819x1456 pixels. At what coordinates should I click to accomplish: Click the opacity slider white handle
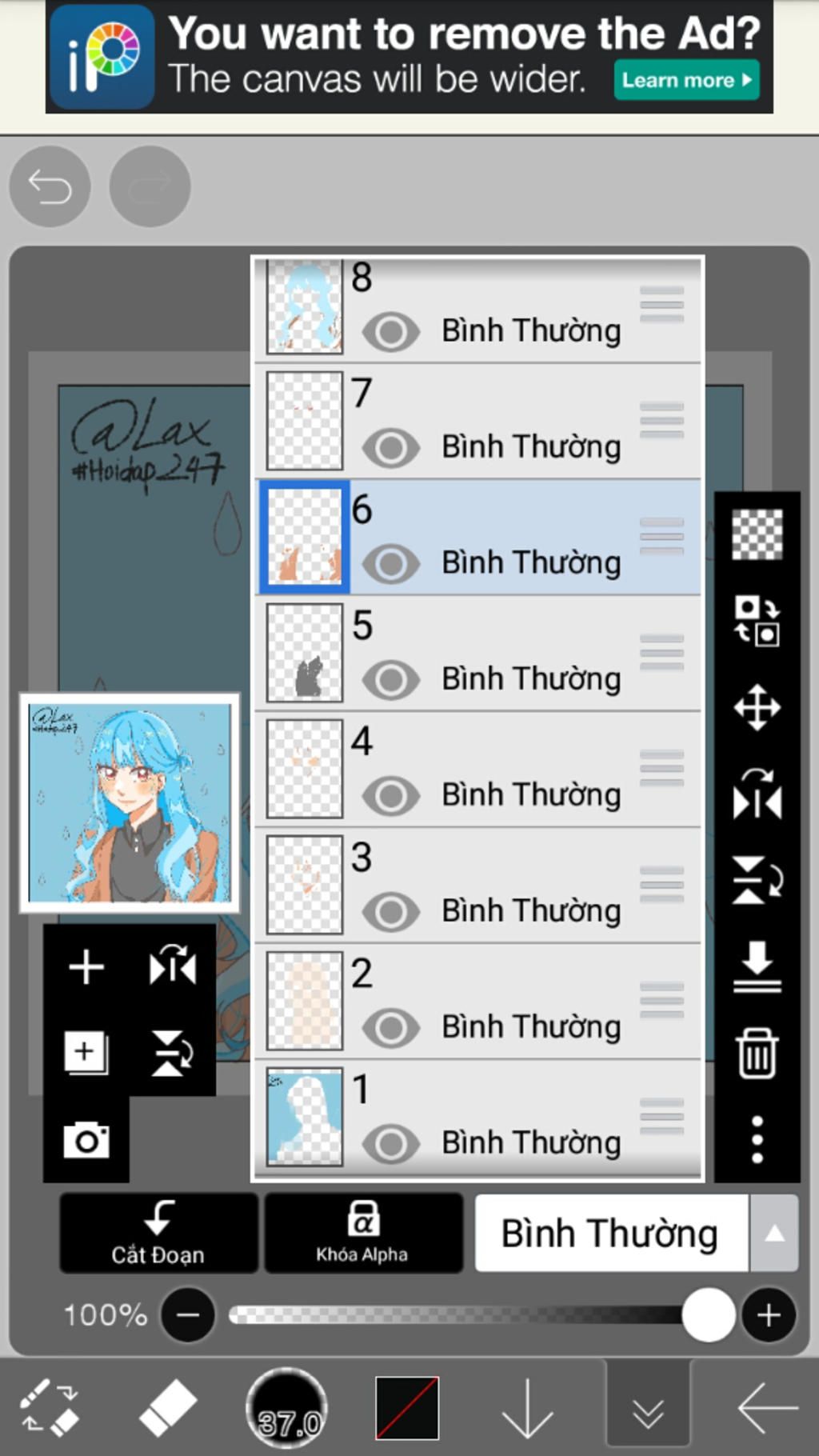(708, 1314)
